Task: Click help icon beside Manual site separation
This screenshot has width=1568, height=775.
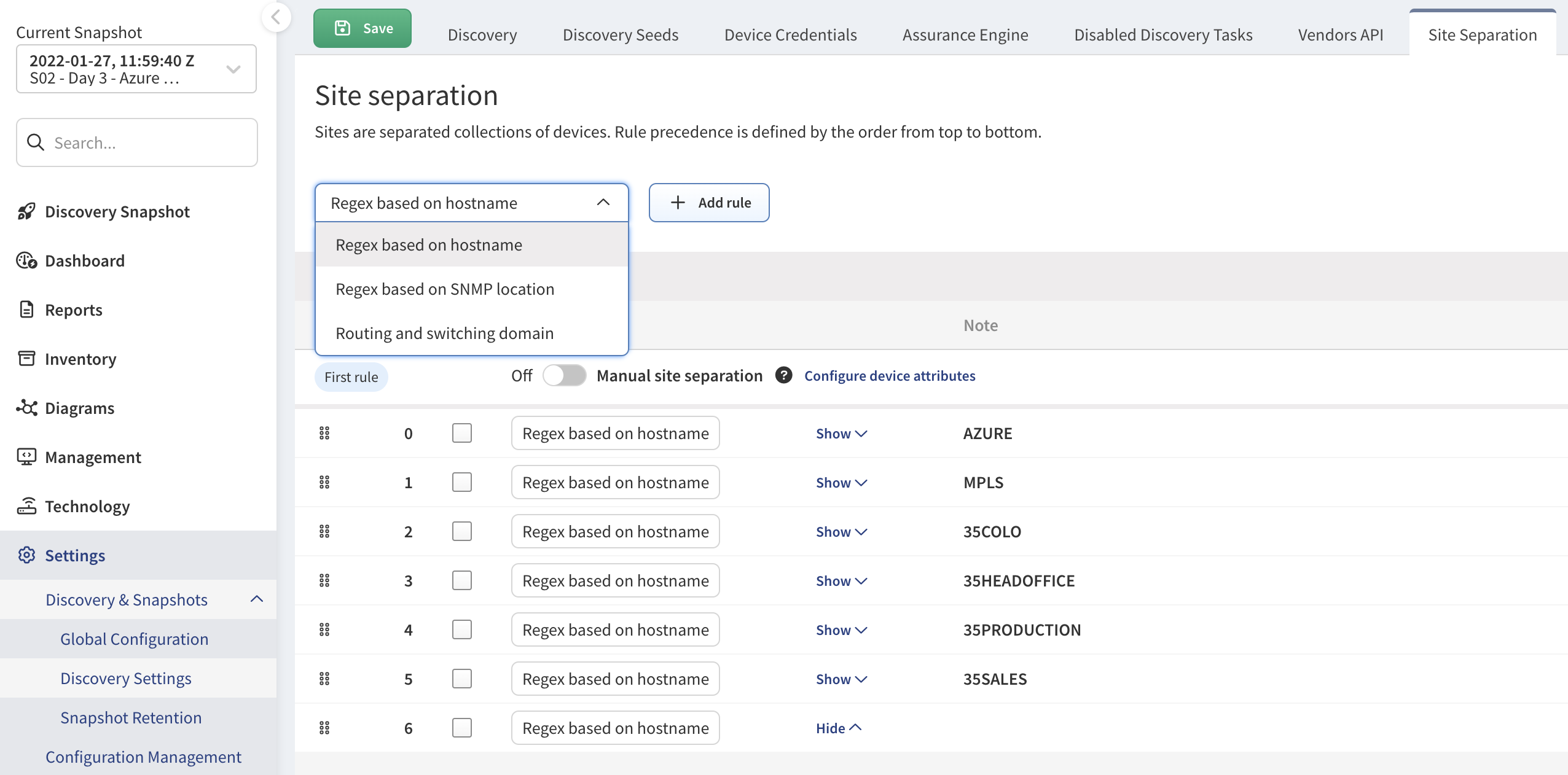Action: click(783, 375)
